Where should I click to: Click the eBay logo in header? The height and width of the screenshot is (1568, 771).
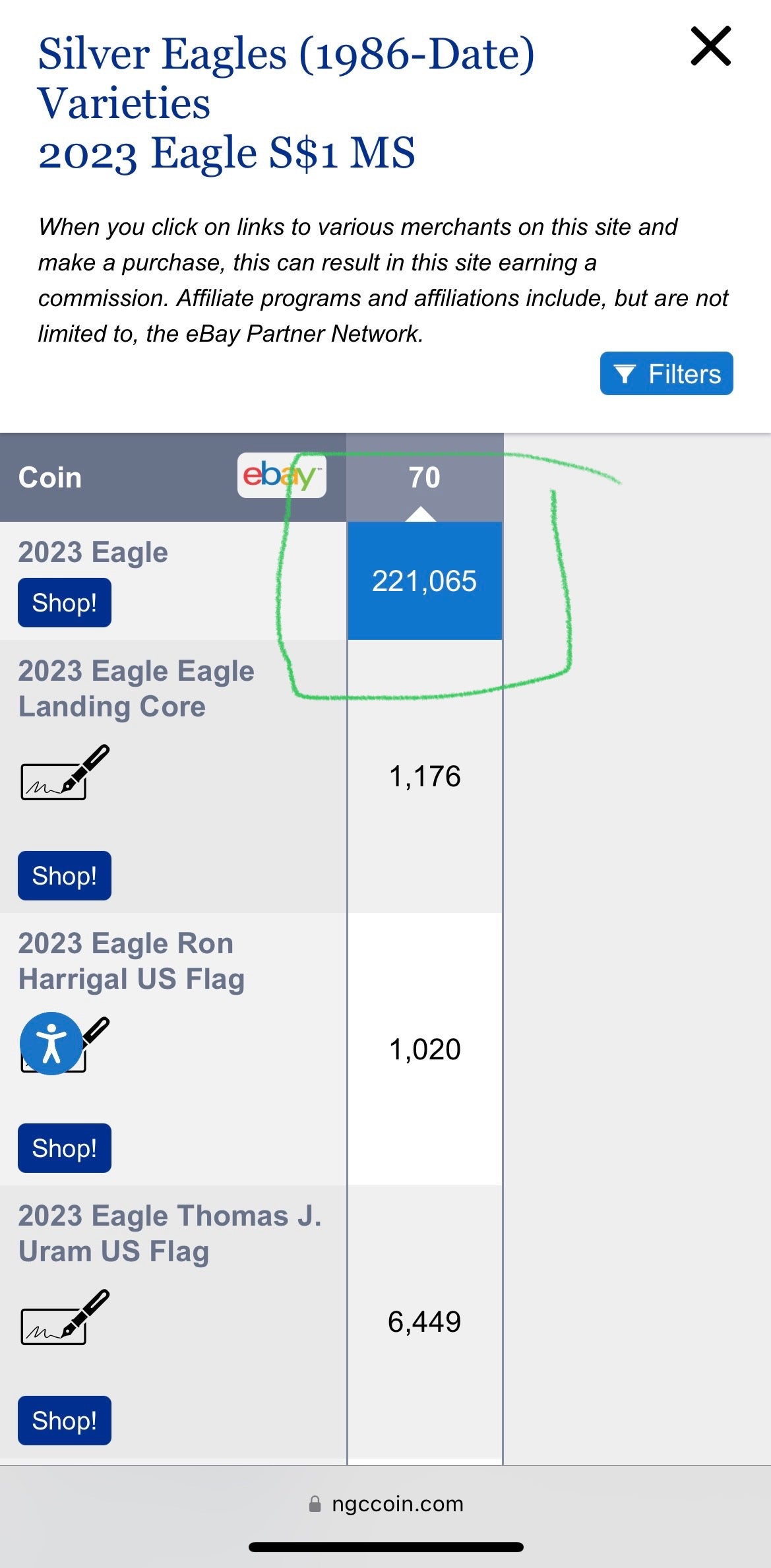point(282,475)
